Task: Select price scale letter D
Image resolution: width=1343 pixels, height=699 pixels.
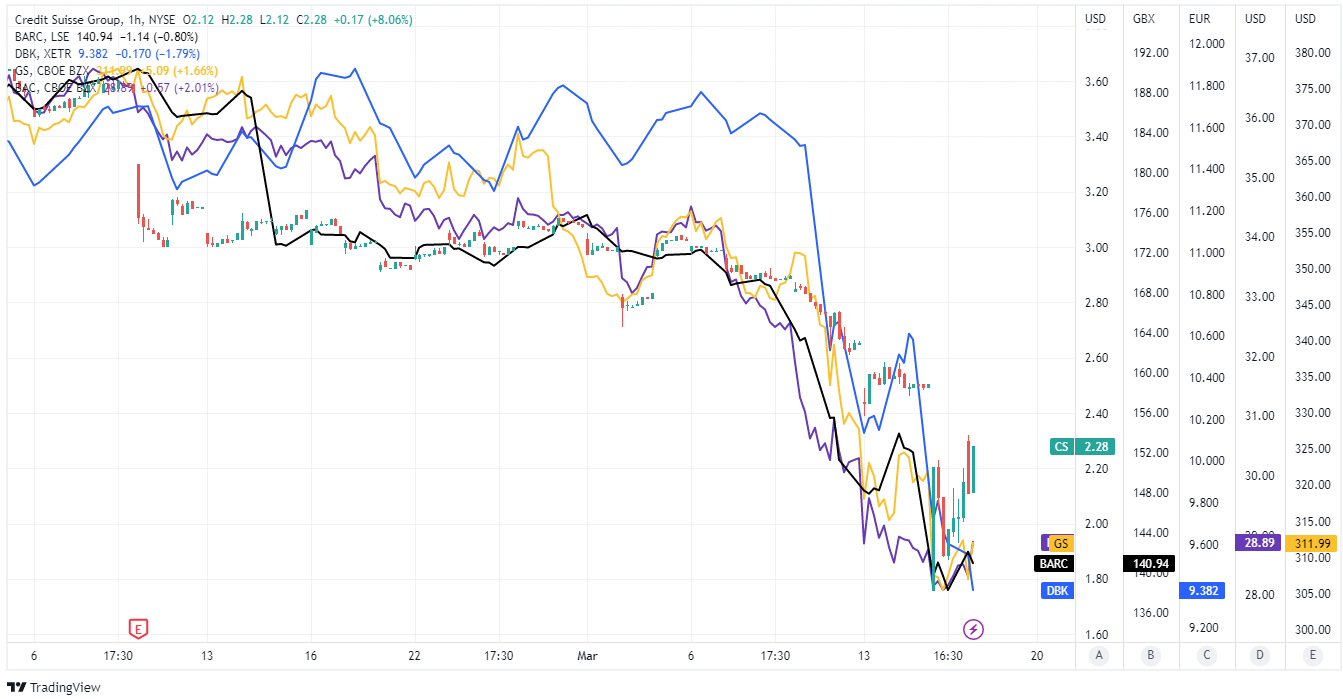Action: tap(1259, 656)
